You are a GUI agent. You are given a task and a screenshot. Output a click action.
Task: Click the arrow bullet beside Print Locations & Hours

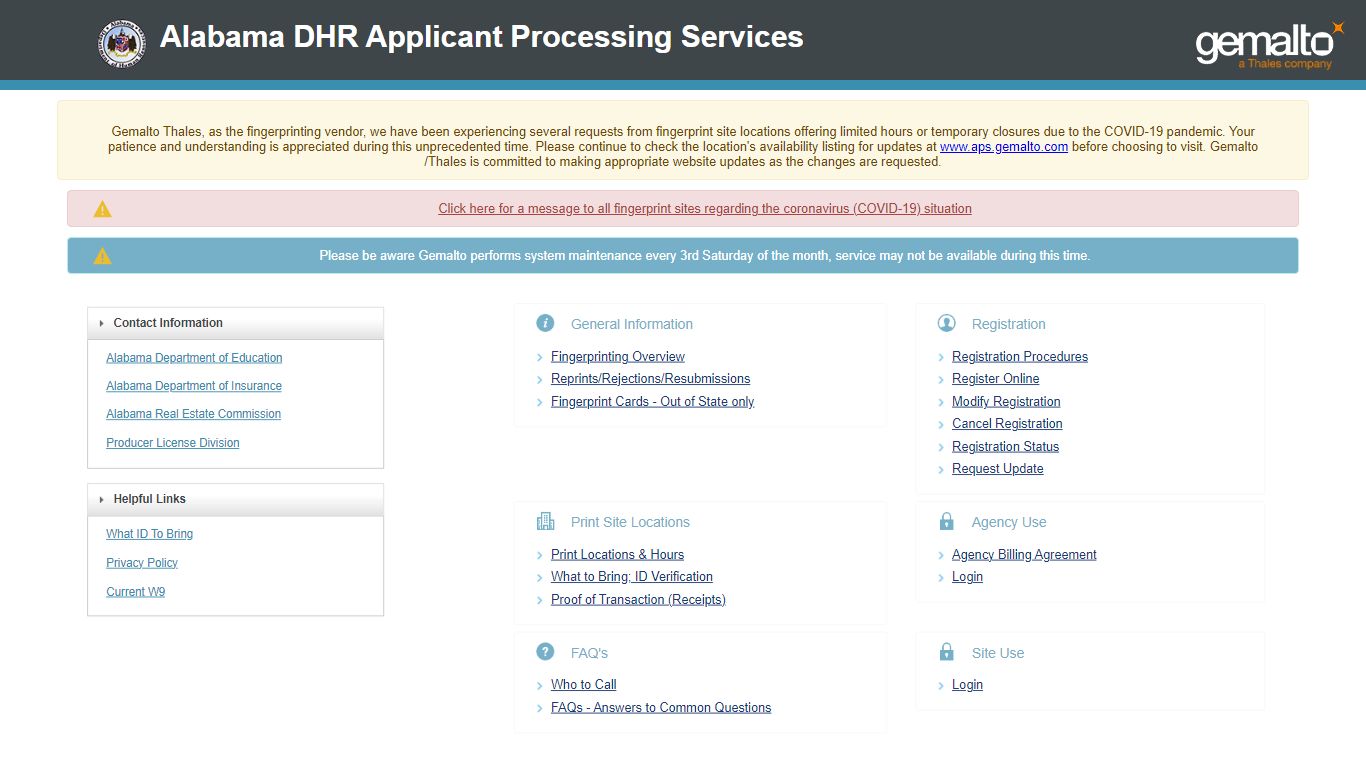(540, 555)
